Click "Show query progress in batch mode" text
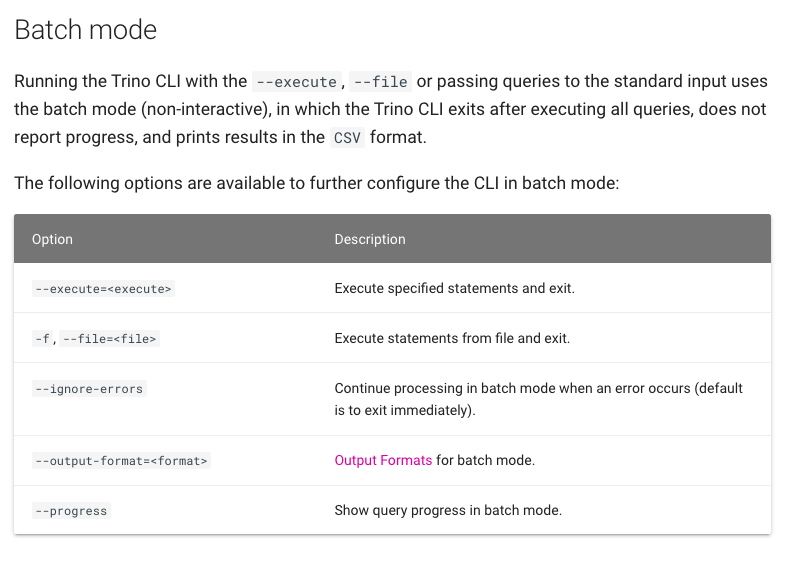Screen dimensions: 792x574 [x=448, y=510]
